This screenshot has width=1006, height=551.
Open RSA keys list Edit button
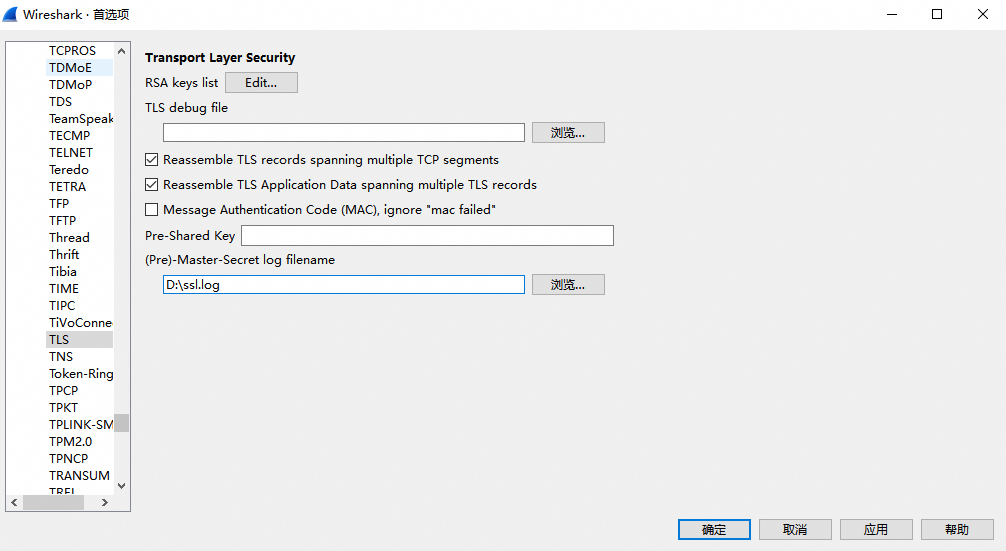click(x=261, y=83)
